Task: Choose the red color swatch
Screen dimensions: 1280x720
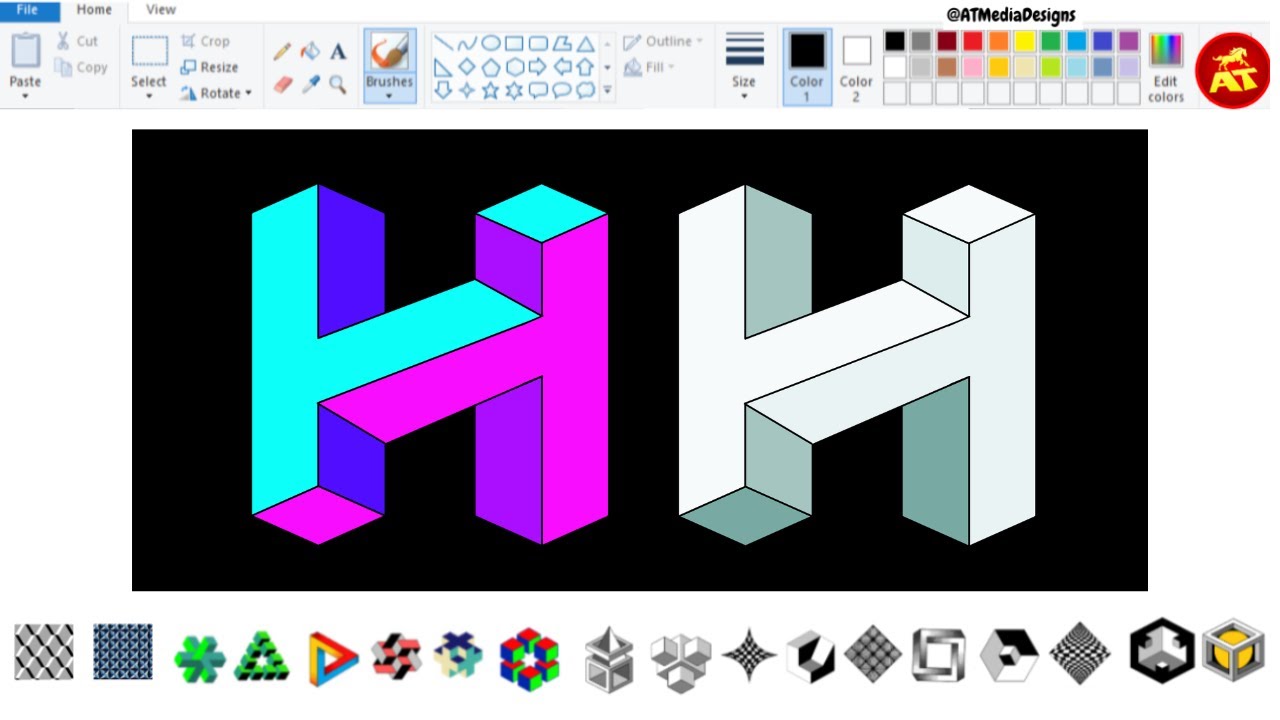Action: pyautogui.click(x=972, y=41)
